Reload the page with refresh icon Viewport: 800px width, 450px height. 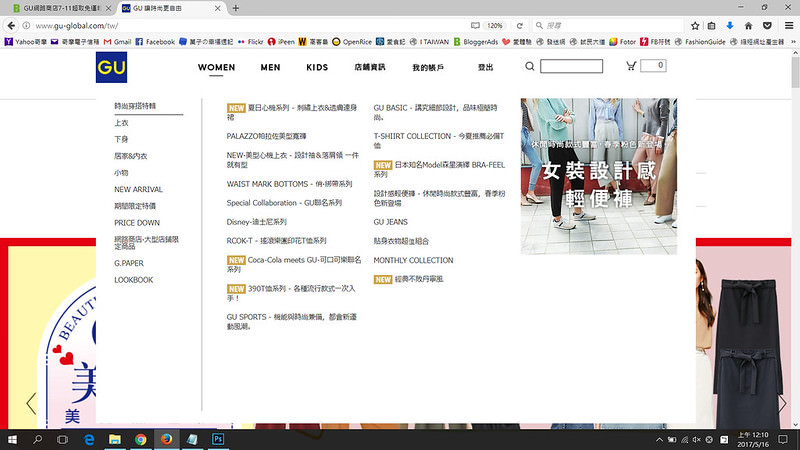coord(519,26)
